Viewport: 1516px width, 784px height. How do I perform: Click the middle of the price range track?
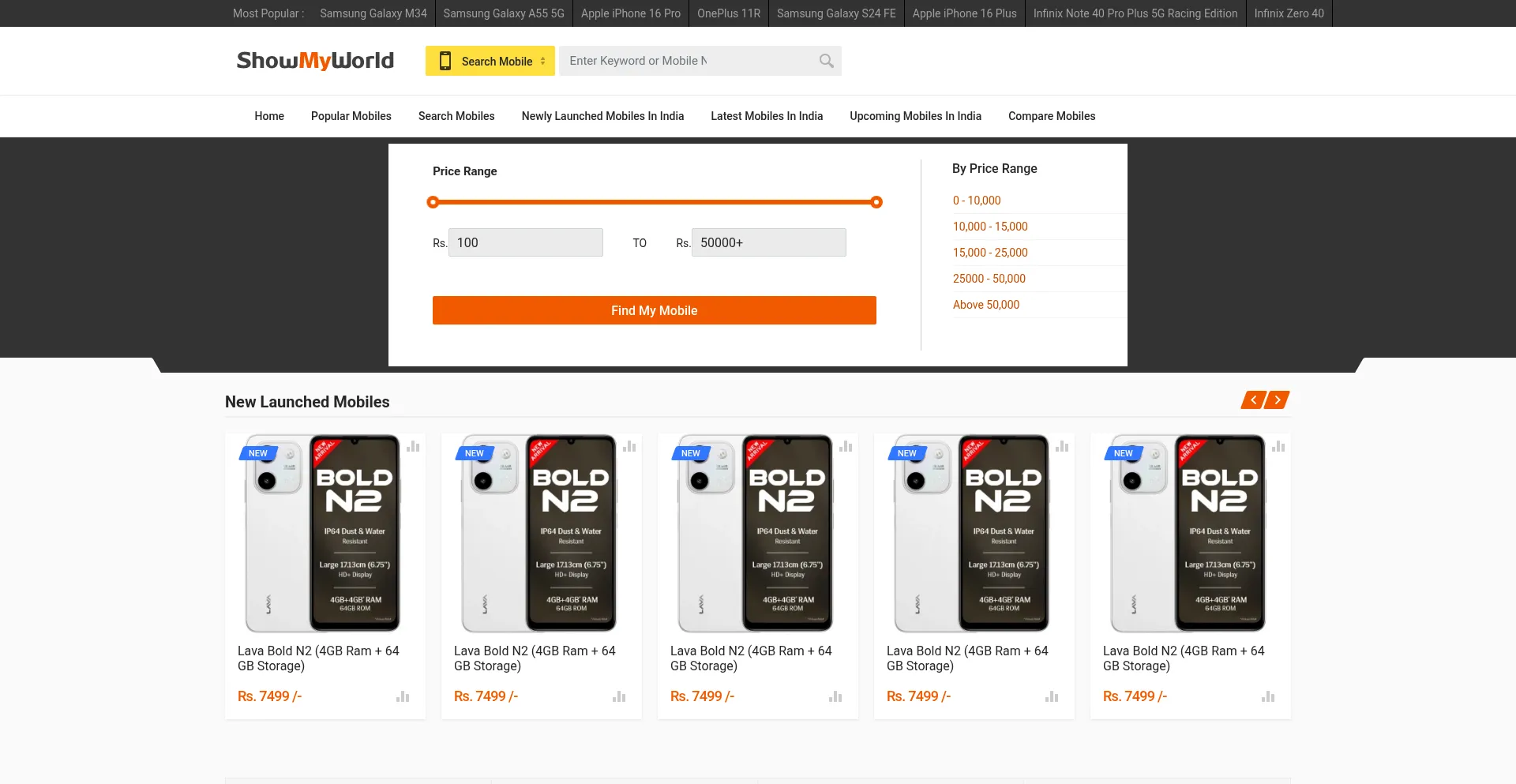coord(655,202)
